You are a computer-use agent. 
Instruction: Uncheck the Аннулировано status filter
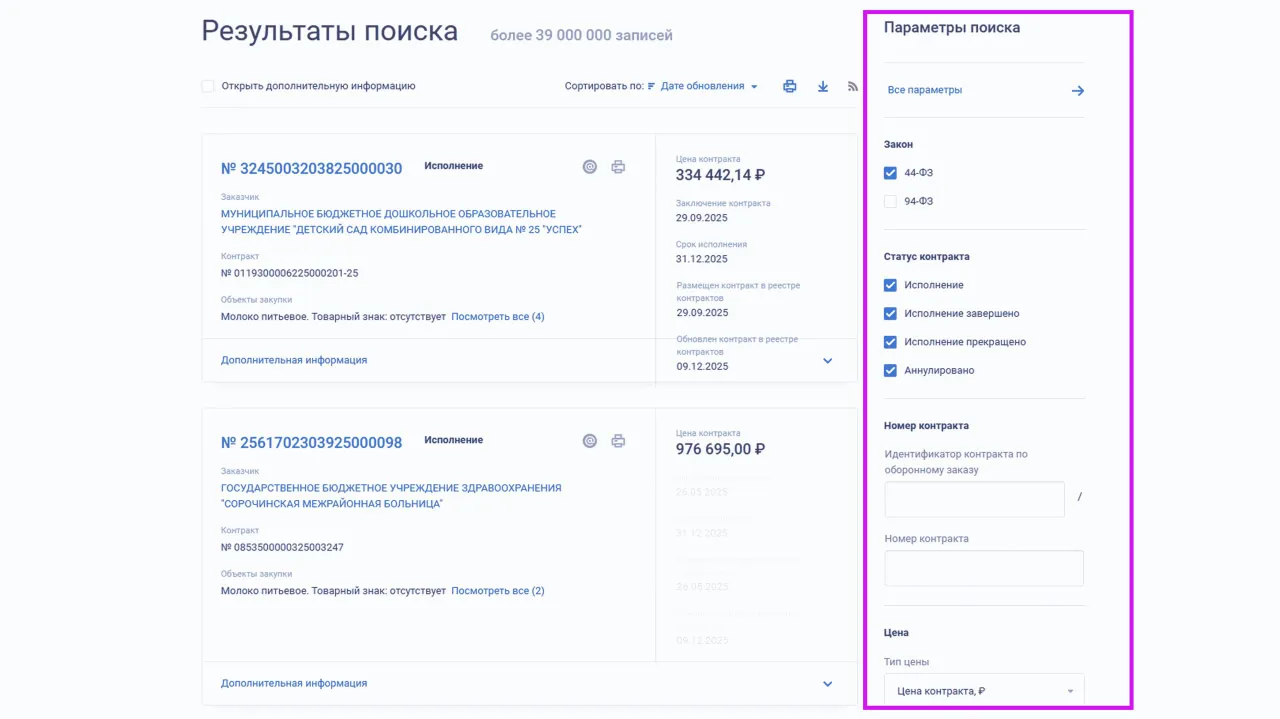(891, 371)
